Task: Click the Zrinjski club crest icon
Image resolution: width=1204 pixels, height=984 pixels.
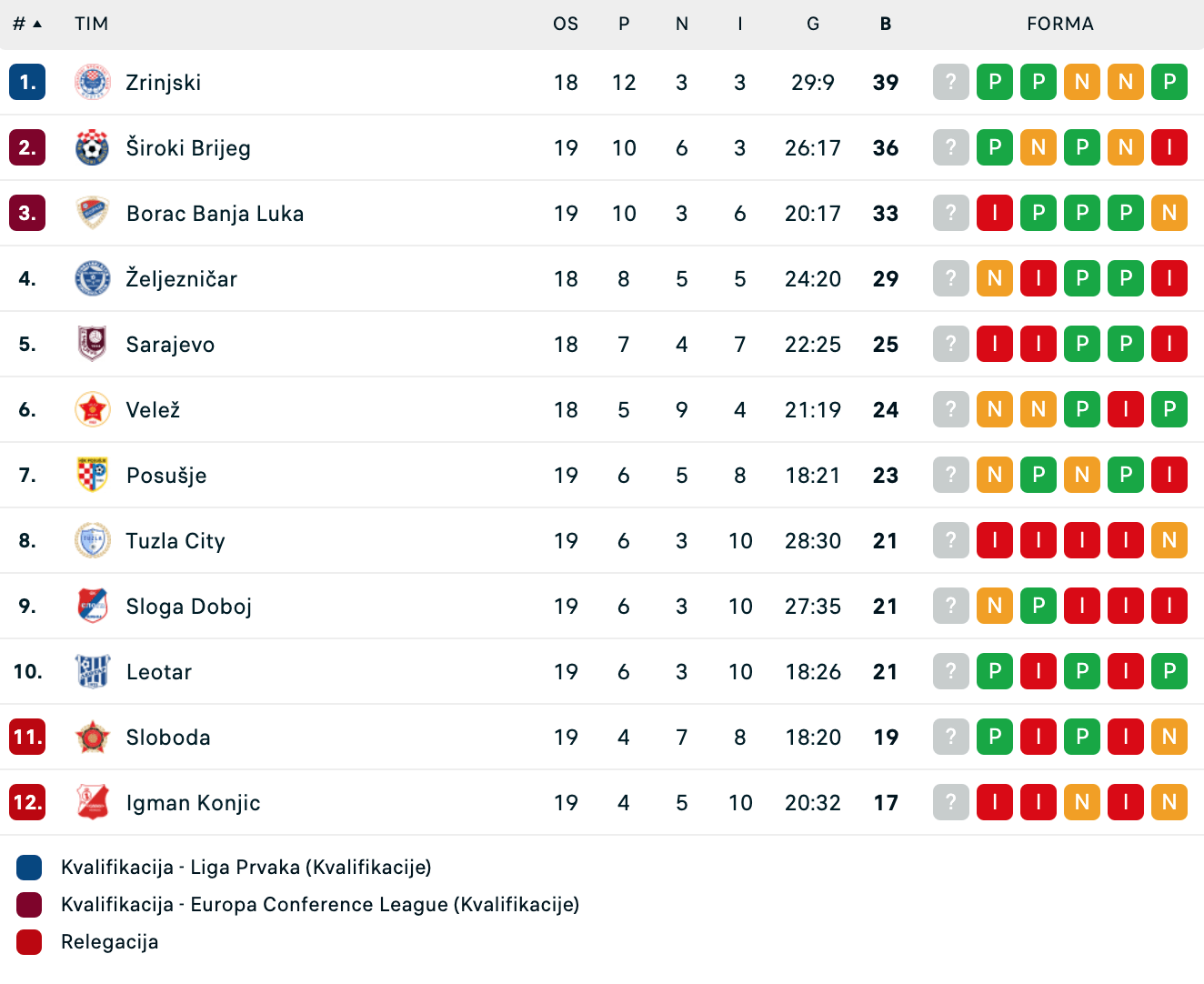Action: tap(92, 83)
